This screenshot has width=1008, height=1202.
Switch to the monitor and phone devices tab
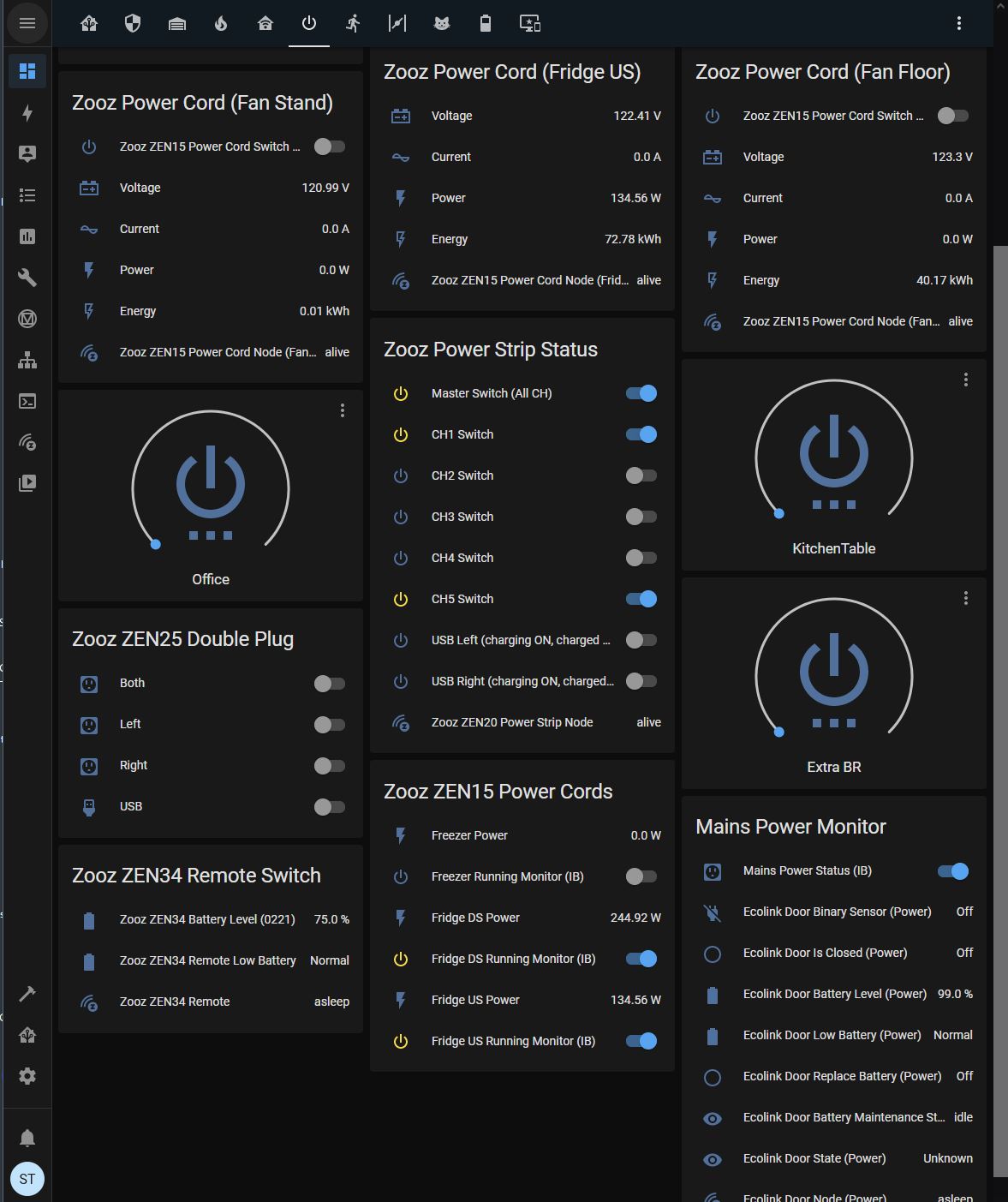(530, 24)
